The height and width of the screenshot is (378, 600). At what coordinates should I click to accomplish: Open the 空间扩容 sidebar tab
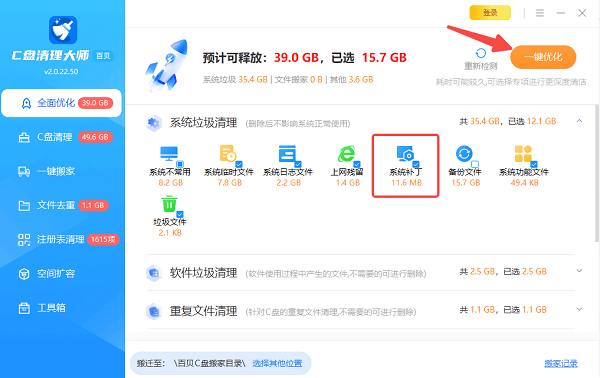[x=61, y=274]
